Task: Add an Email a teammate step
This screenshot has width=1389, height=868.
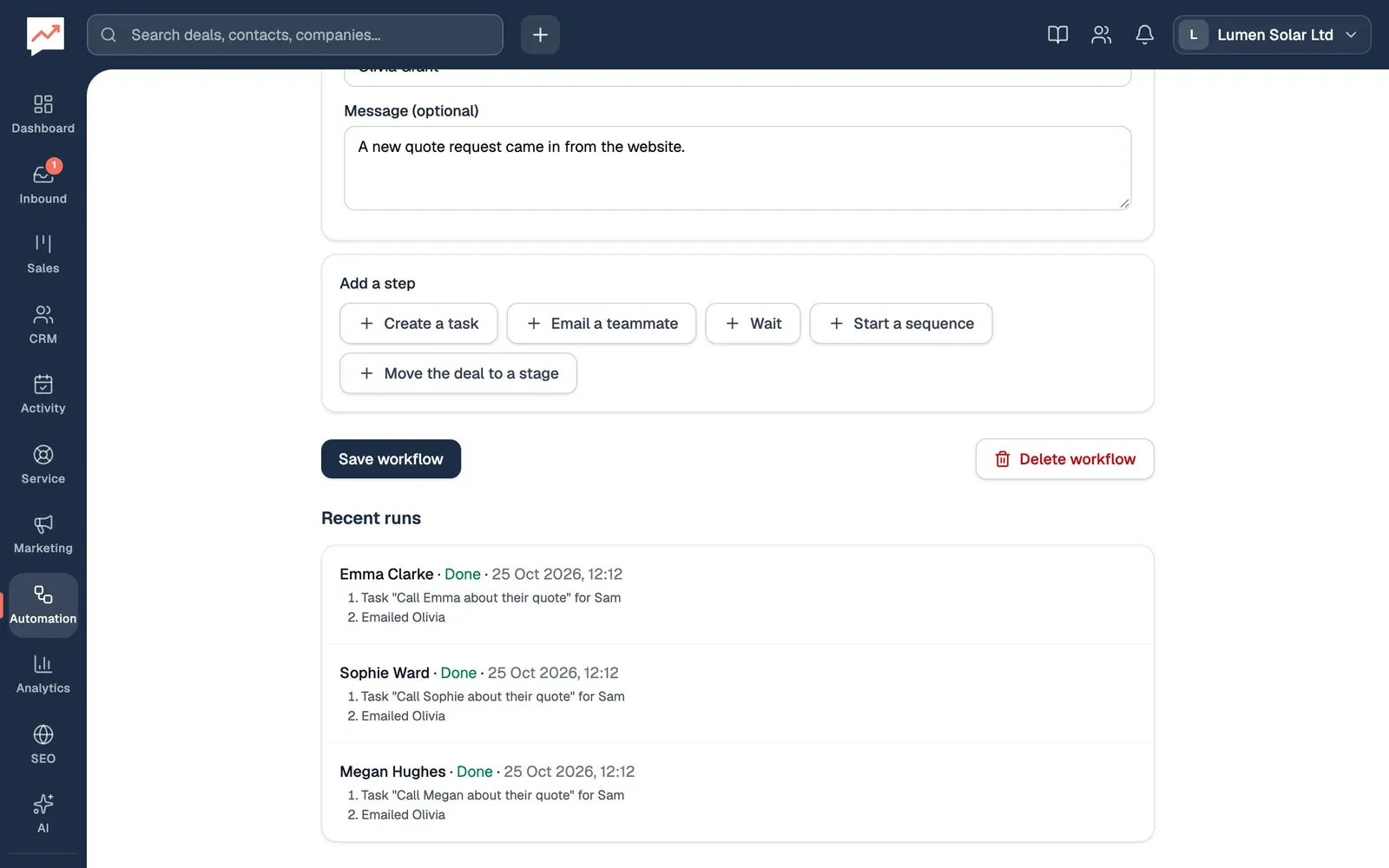Action: click(602, 324)
